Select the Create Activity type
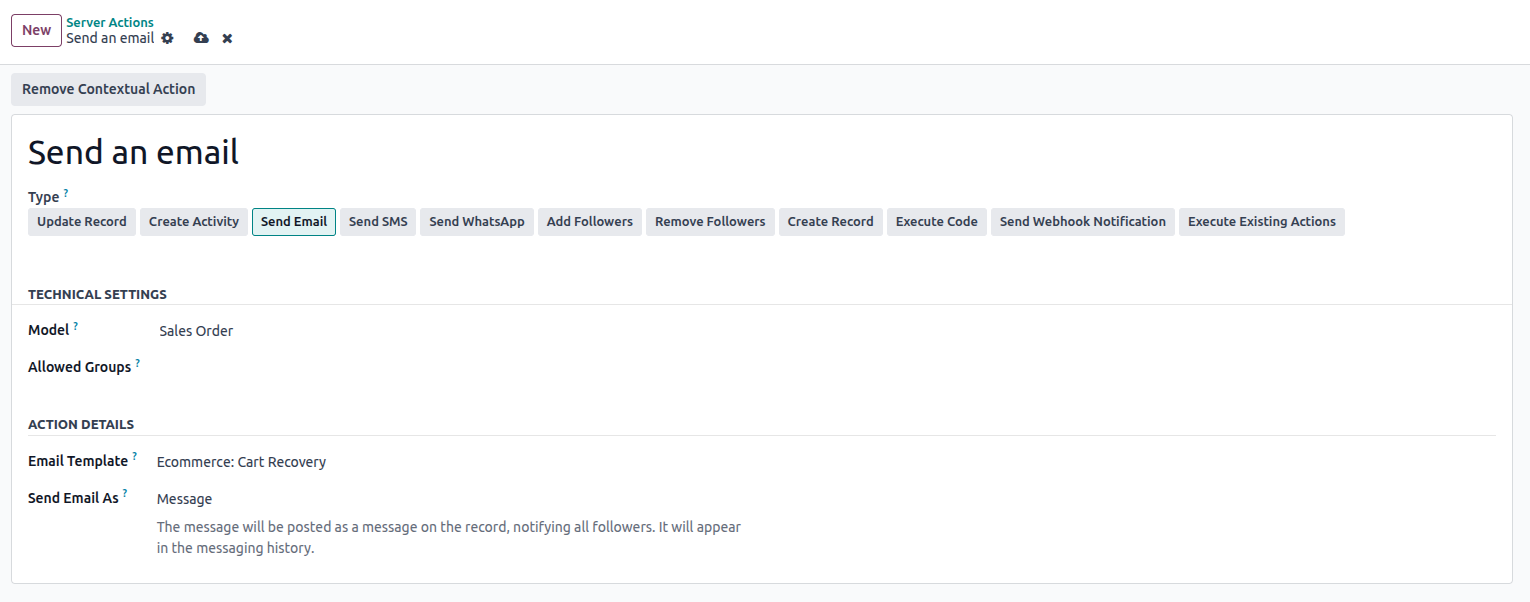 click(x=194, y=222)
